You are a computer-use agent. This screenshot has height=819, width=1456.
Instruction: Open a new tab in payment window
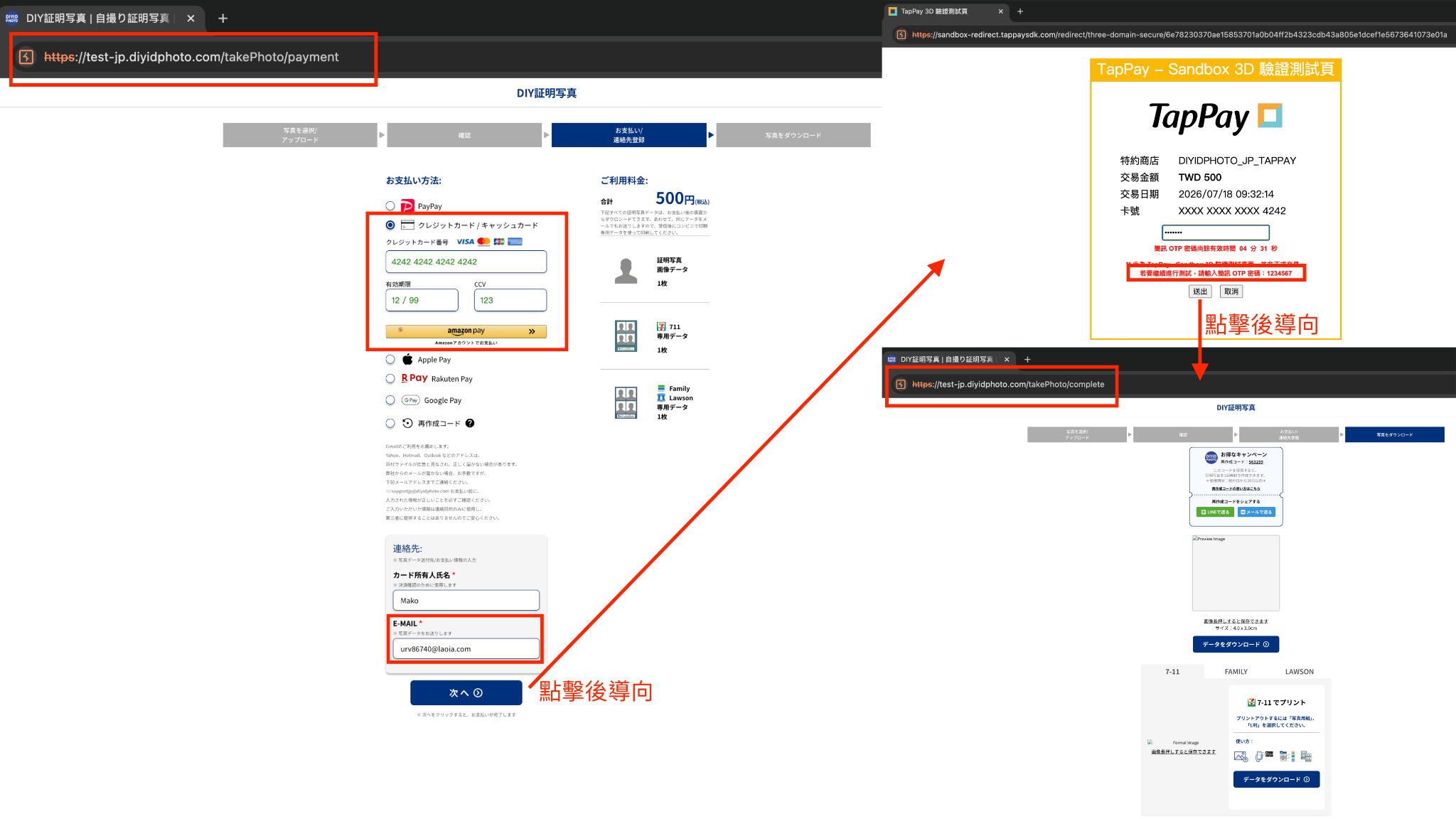(x=223, y=18)
